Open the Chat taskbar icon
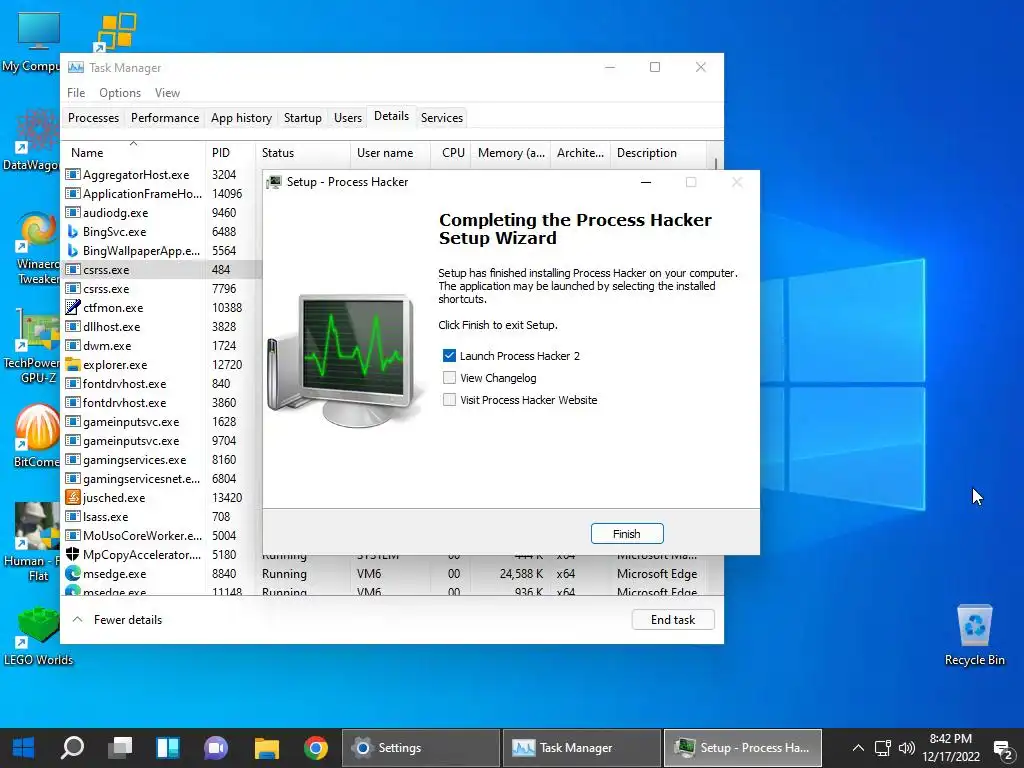 click(x=216, y=748)
